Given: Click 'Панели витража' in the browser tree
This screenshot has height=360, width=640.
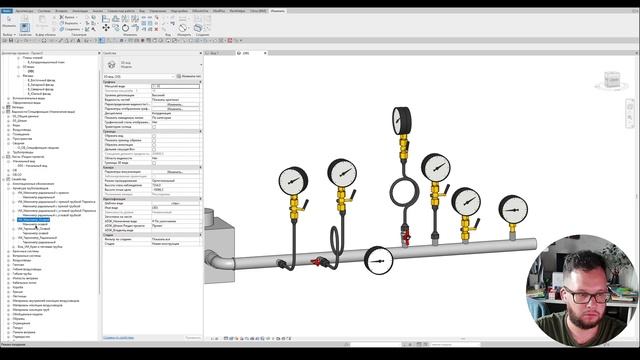Looking at the screenshot, I should pos(24,332).
